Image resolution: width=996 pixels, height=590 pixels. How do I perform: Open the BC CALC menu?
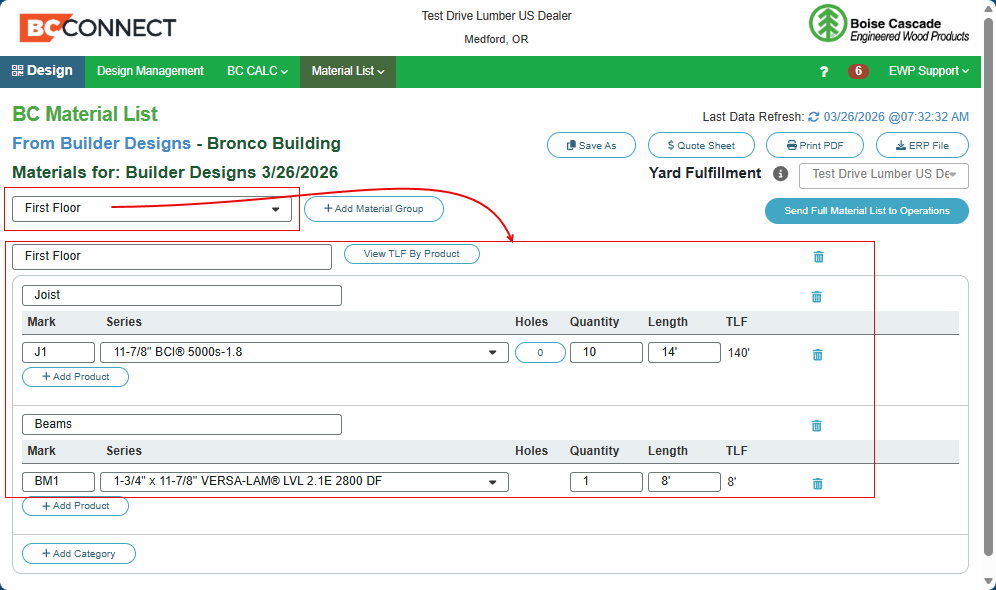point(257,71)
